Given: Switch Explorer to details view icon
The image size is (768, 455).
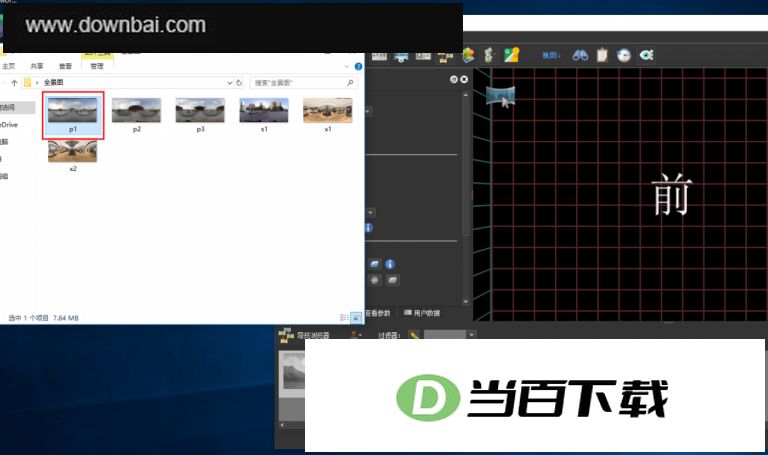Looking at the screenshot, I should pyautogui.click(x=344, y=318).
